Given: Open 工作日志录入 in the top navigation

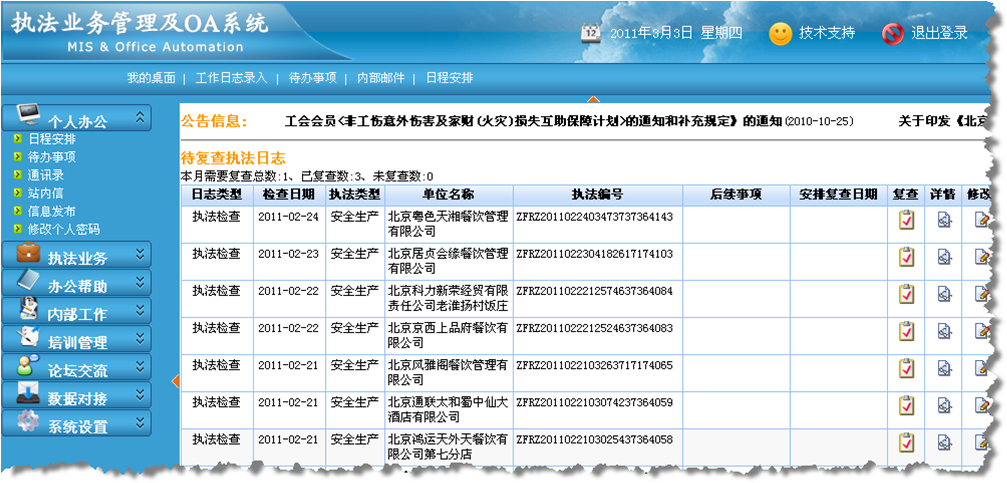Looking at the screenshot, I should (231, 77).
